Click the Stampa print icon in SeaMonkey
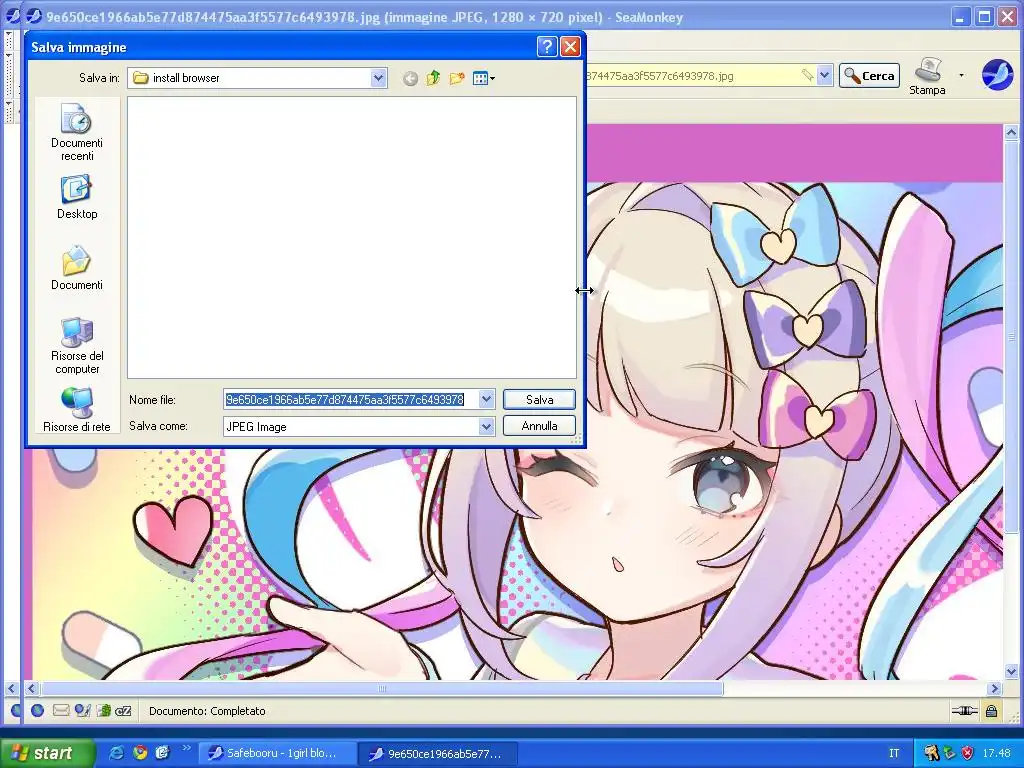 [927, 76]
